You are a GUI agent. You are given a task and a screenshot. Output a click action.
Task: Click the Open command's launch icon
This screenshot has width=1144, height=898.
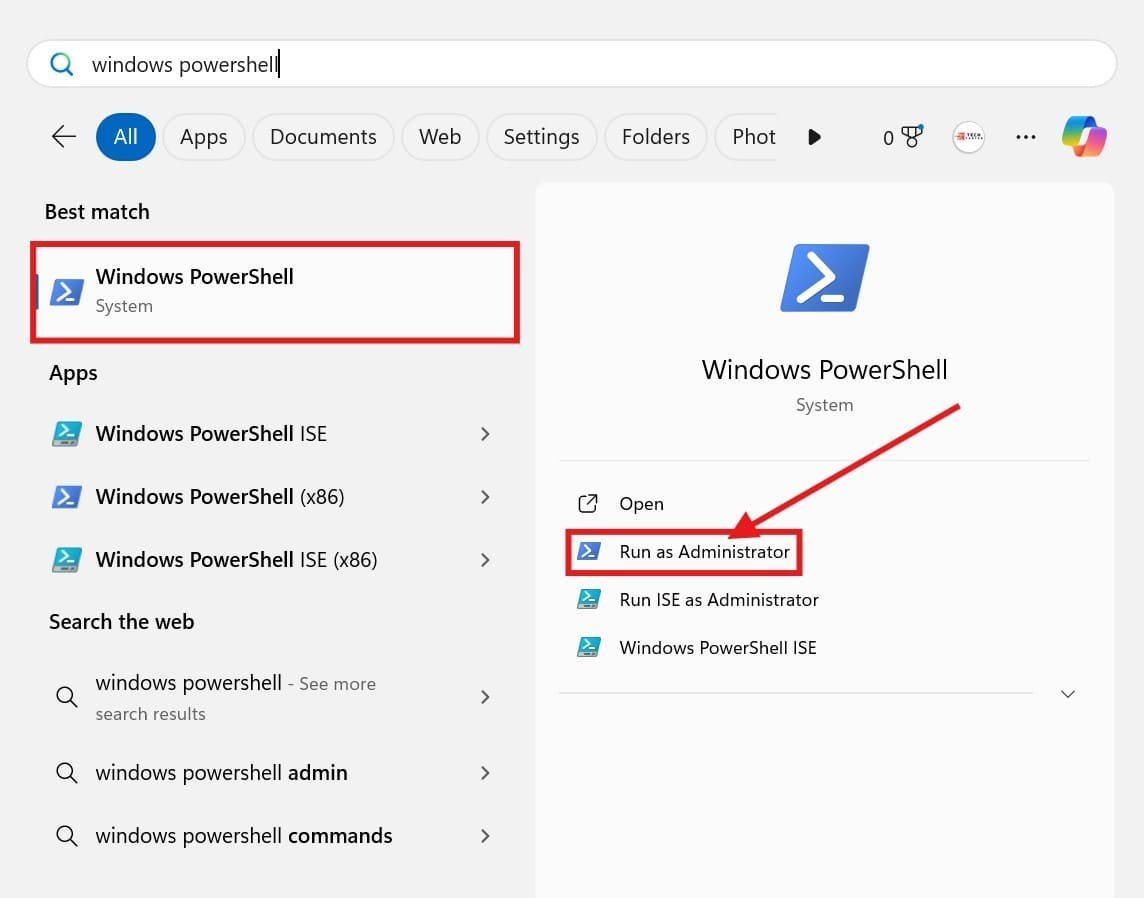[587, 504]
